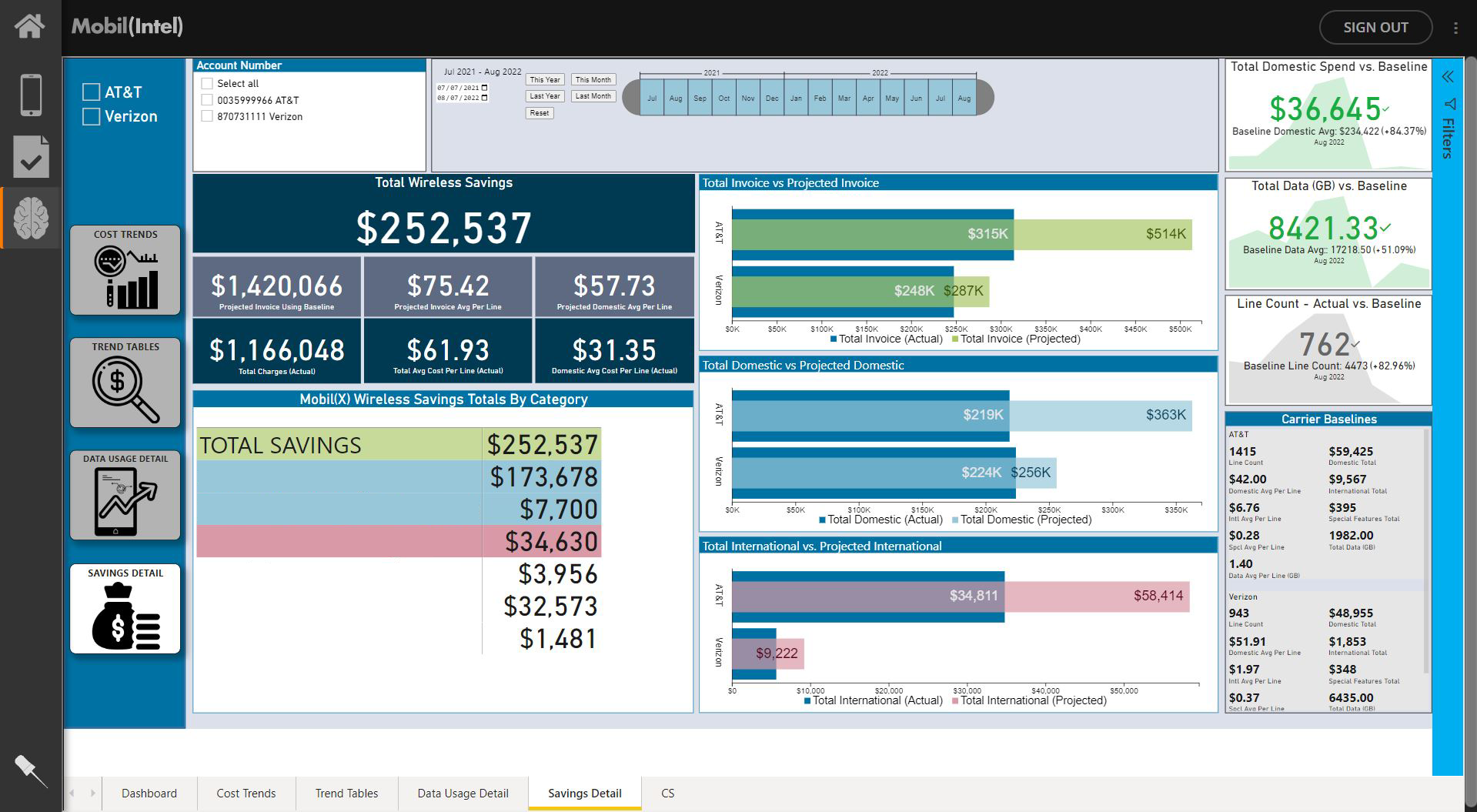Expand the Filters pane with double chevron

click(x=1448, y=77)
